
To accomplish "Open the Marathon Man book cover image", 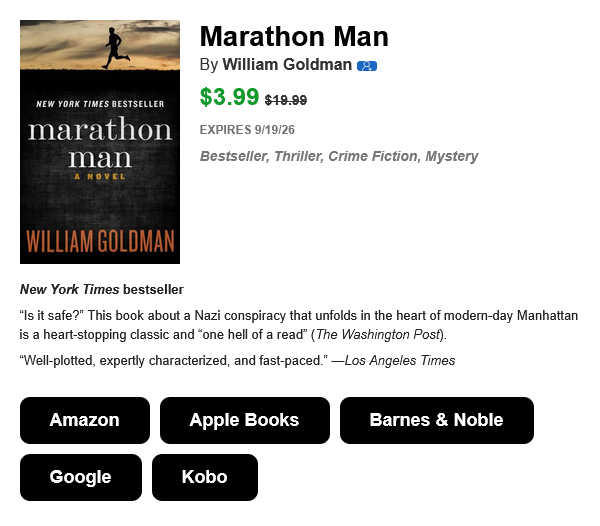I will click(100, 142).
